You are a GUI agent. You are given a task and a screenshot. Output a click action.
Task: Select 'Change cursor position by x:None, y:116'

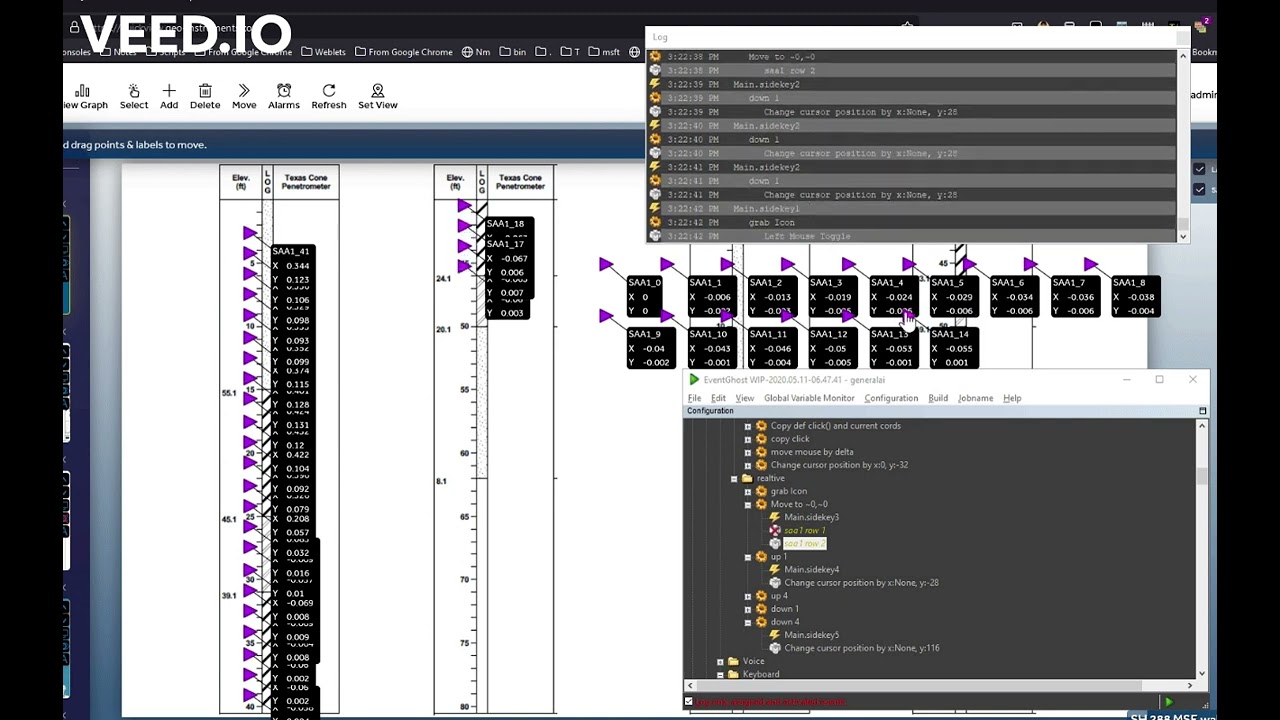(x=862, y=648)
